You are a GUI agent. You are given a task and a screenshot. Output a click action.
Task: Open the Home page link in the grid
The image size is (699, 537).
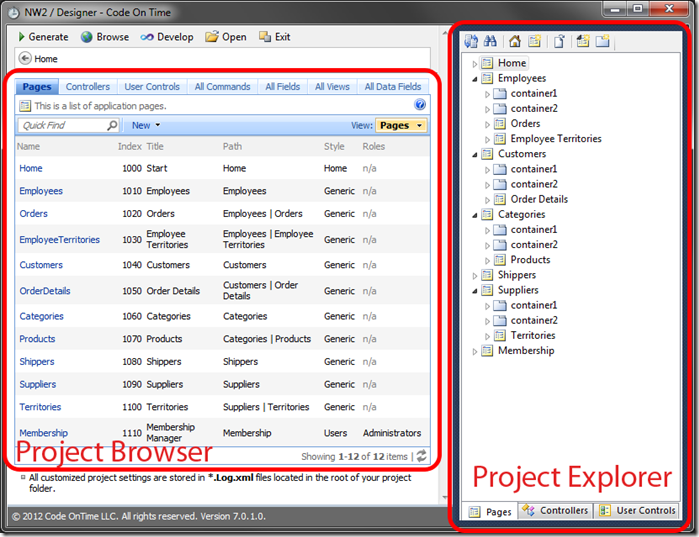(31, 168)
